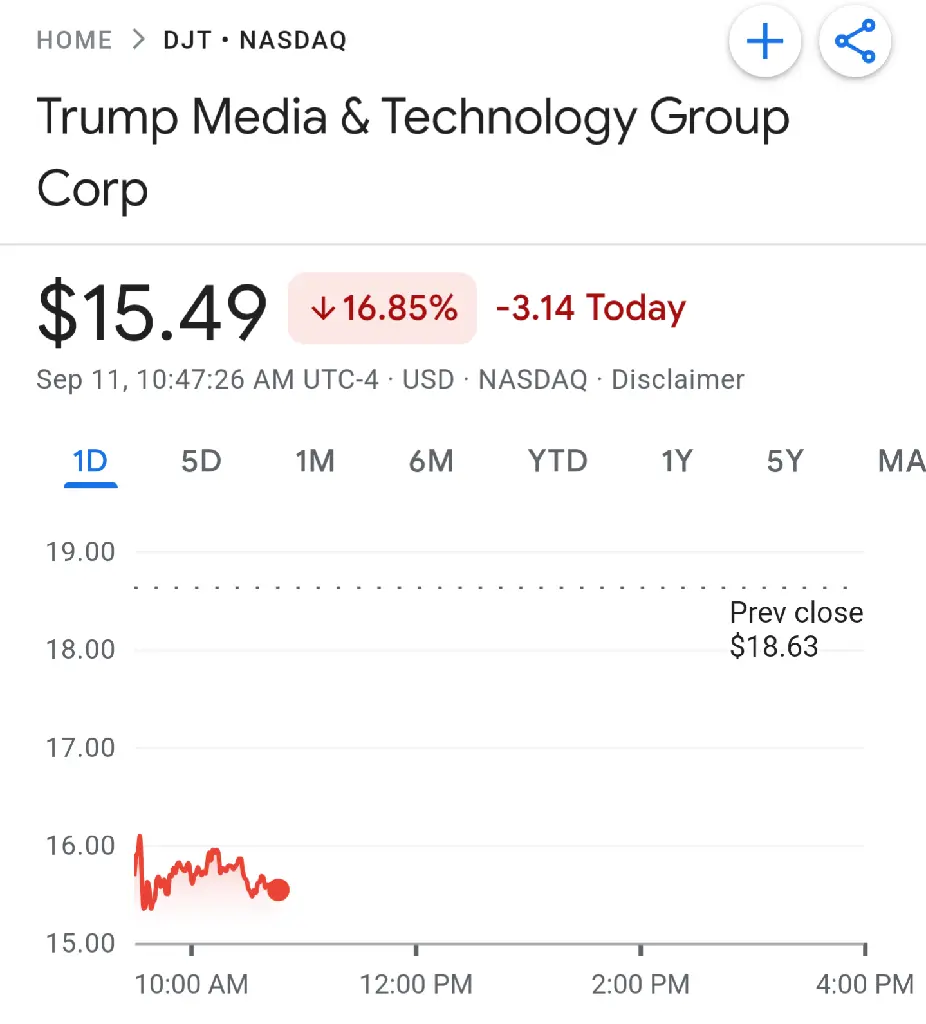Image resolution: width=926 pixels, height=1024 pixels.
Task: Open the 1Y chart range
Action: [x=677, y=462]
